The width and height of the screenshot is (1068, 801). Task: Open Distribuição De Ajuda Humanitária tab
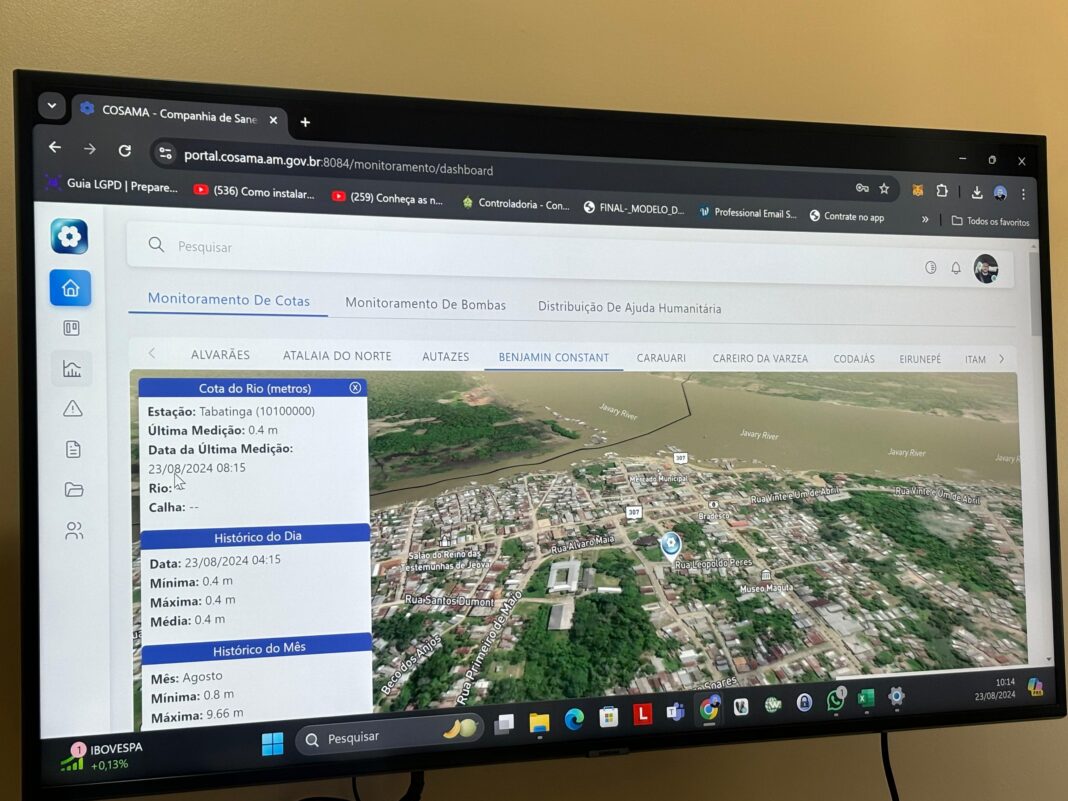click(629, 308)
